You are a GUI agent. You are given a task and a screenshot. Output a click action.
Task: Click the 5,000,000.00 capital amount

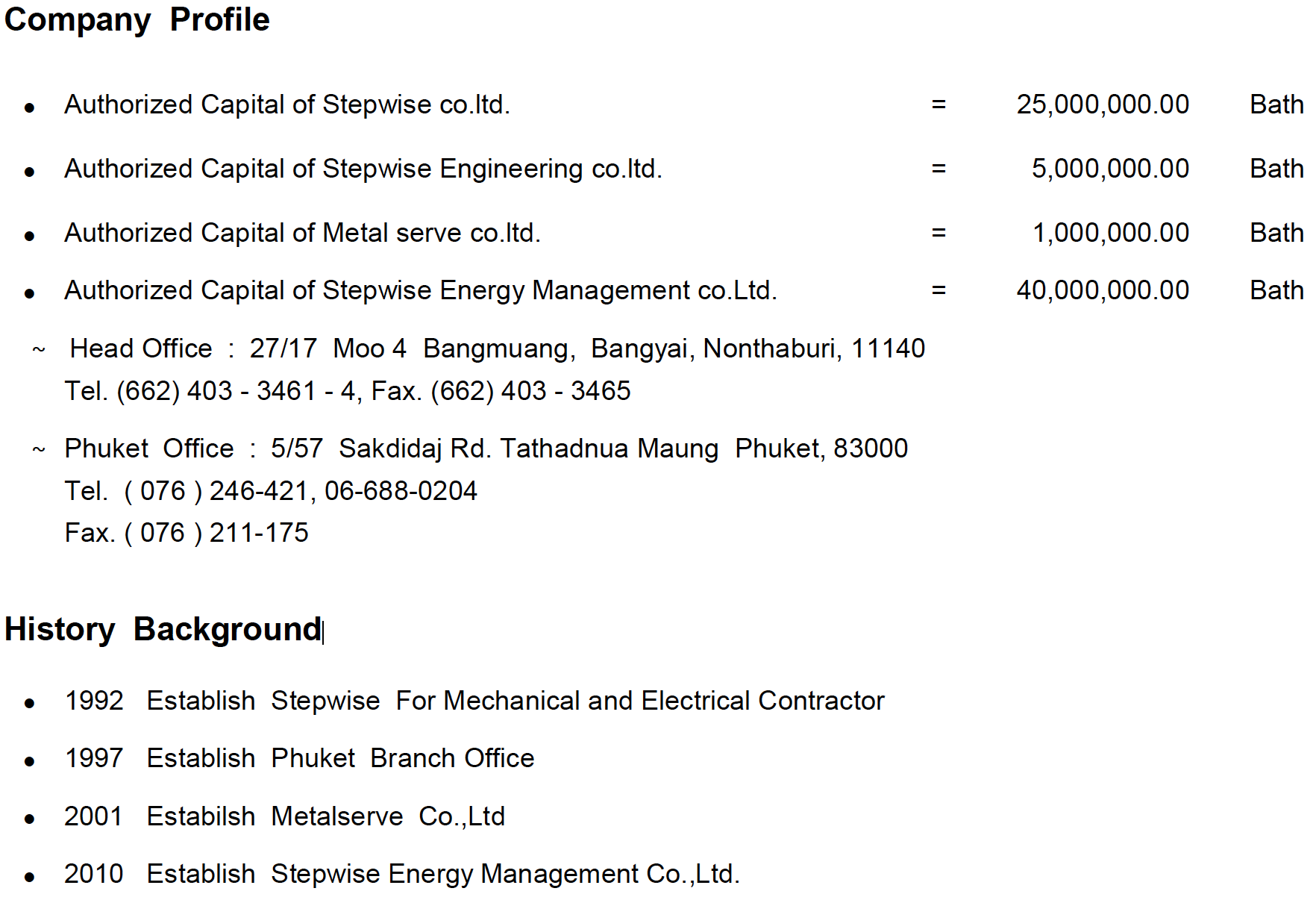point(1109,169)
